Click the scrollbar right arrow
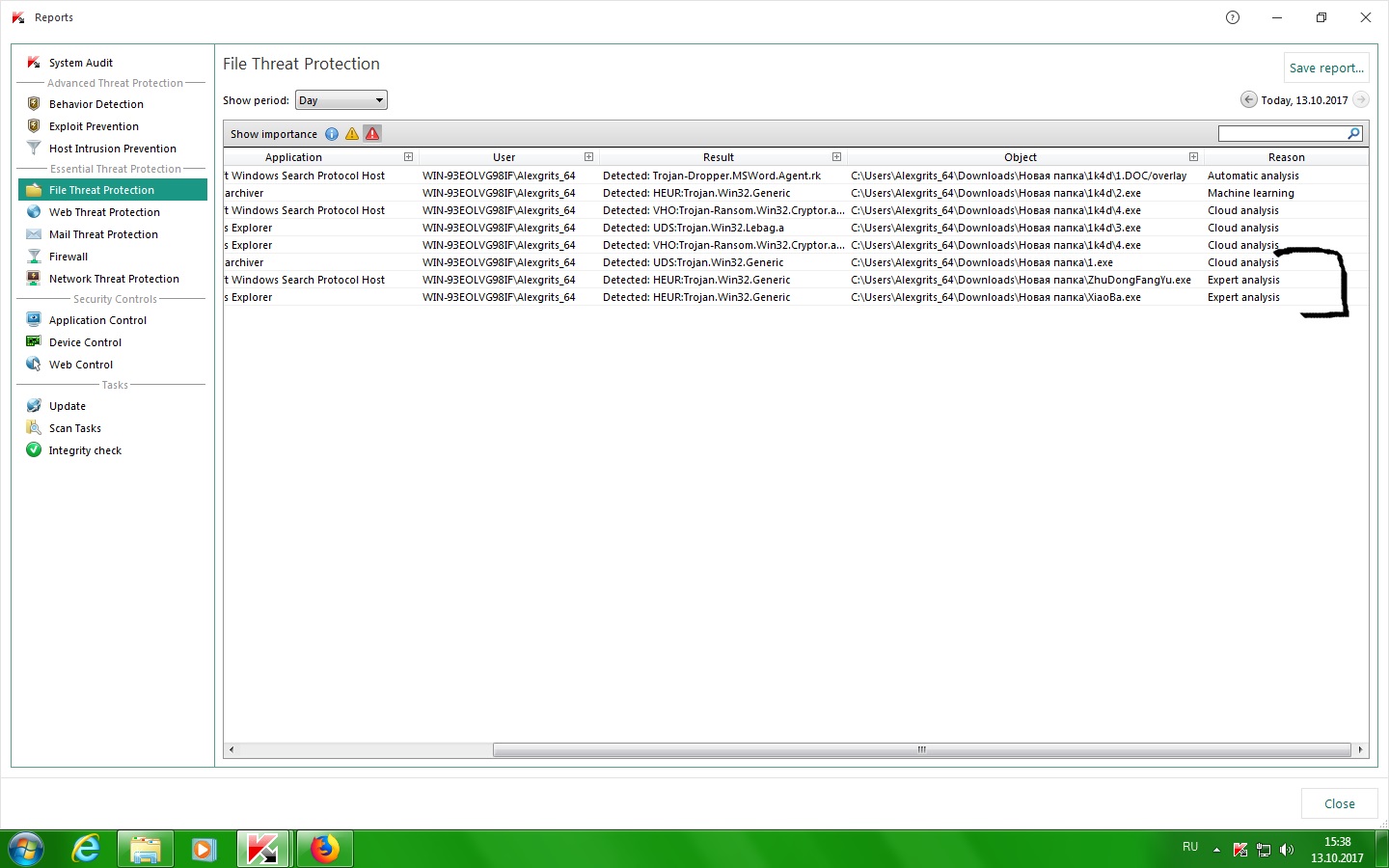 tap(1360, 749)
